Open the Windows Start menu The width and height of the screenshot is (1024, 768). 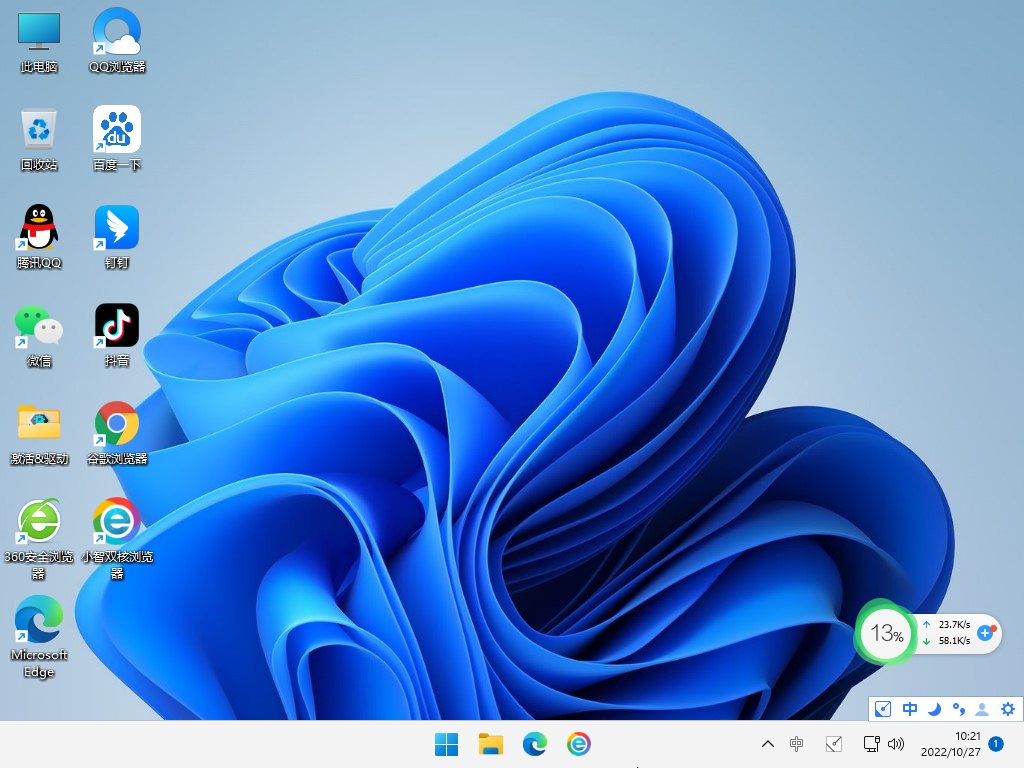coord(446,744)
